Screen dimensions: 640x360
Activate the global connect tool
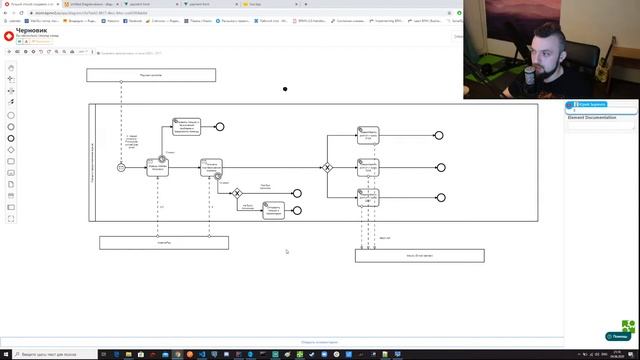click(x=11, y=102)
